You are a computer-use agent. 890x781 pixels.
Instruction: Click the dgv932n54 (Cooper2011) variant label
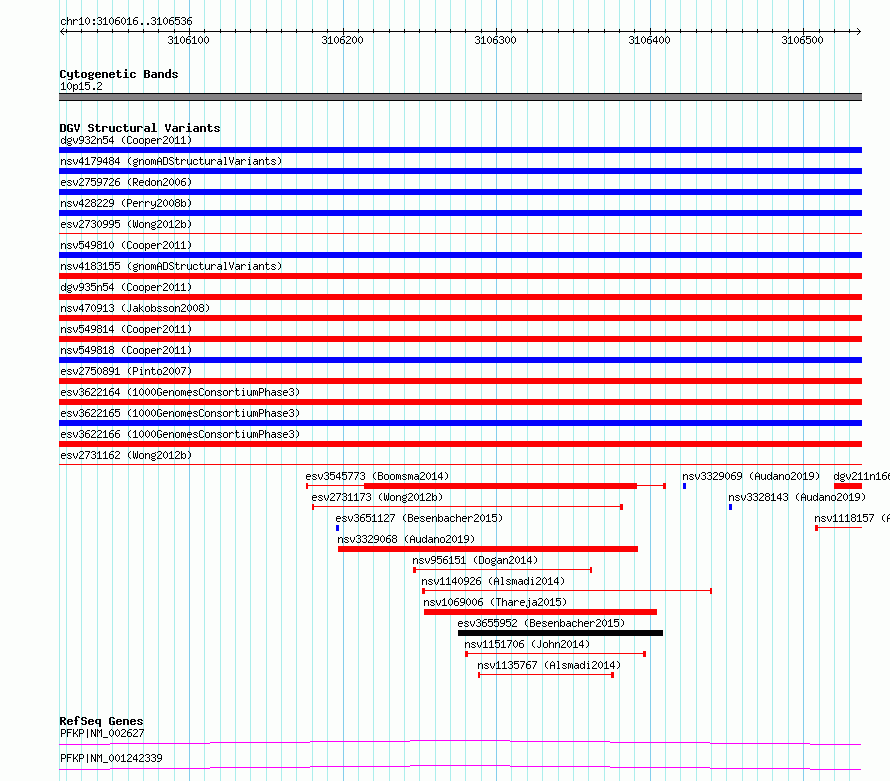coord(126,140)
